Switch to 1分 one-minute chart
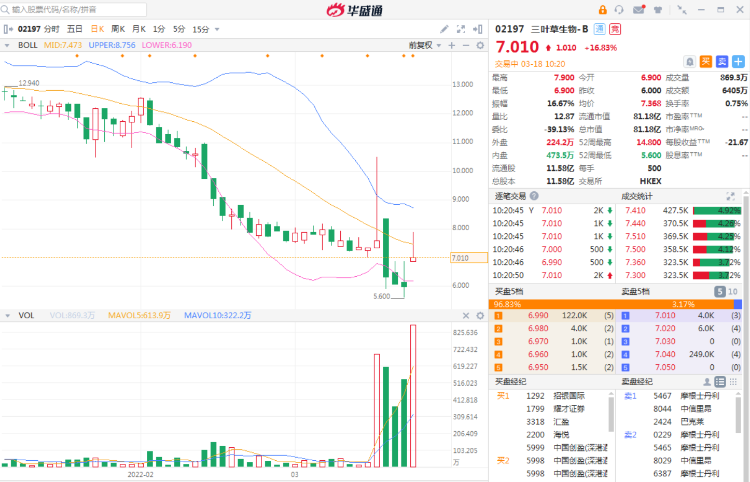This screenshot has width=750, height=482. pyautogui.click(x=159, y=29)
